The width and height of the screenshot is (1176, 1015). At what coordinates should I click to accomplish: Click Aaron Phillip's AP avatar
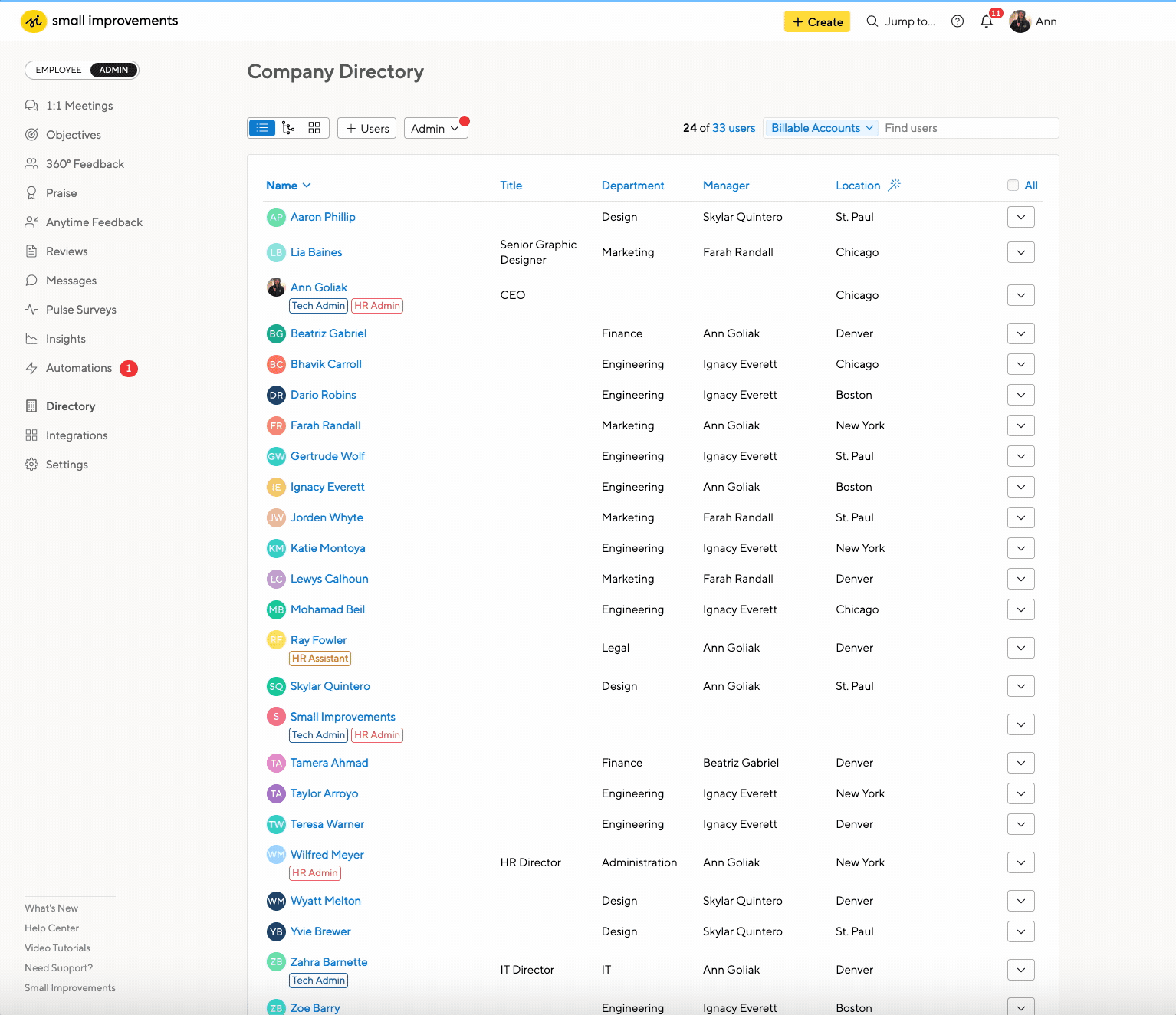click(276, 217)
